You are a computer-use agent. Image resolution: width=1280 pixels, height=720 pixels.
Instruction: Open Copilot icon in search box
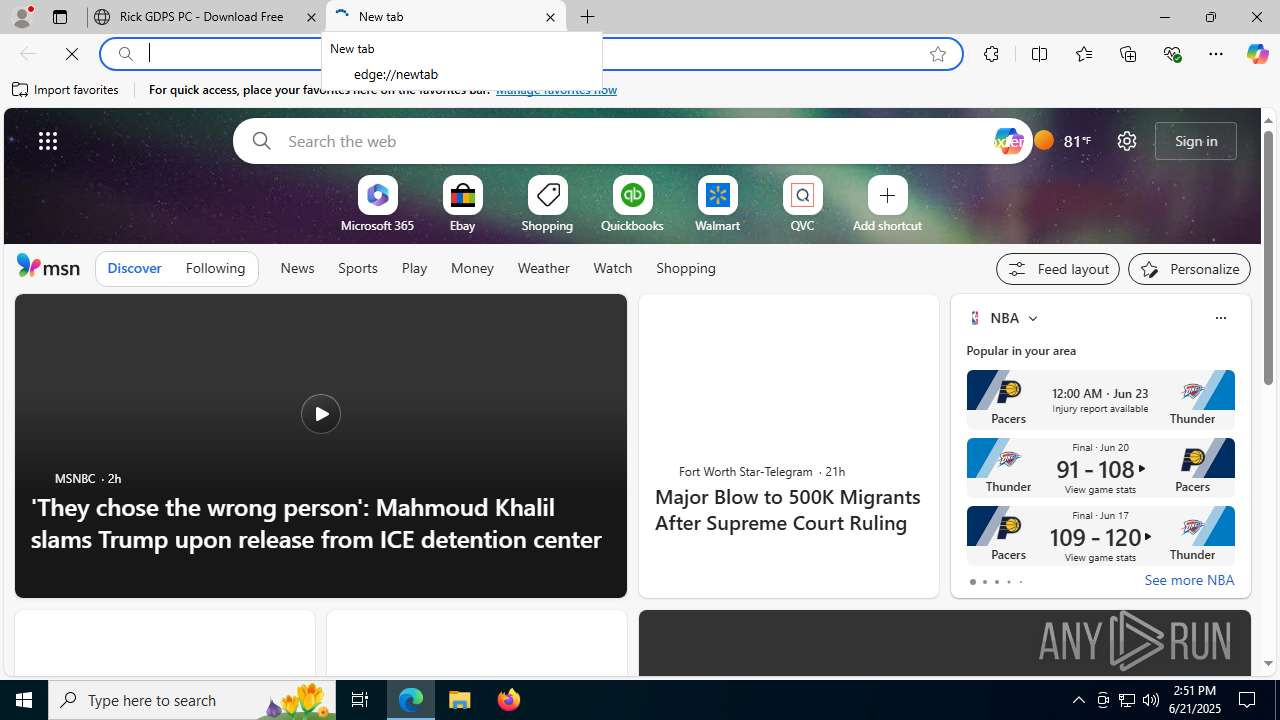(x=1008, y=141)
